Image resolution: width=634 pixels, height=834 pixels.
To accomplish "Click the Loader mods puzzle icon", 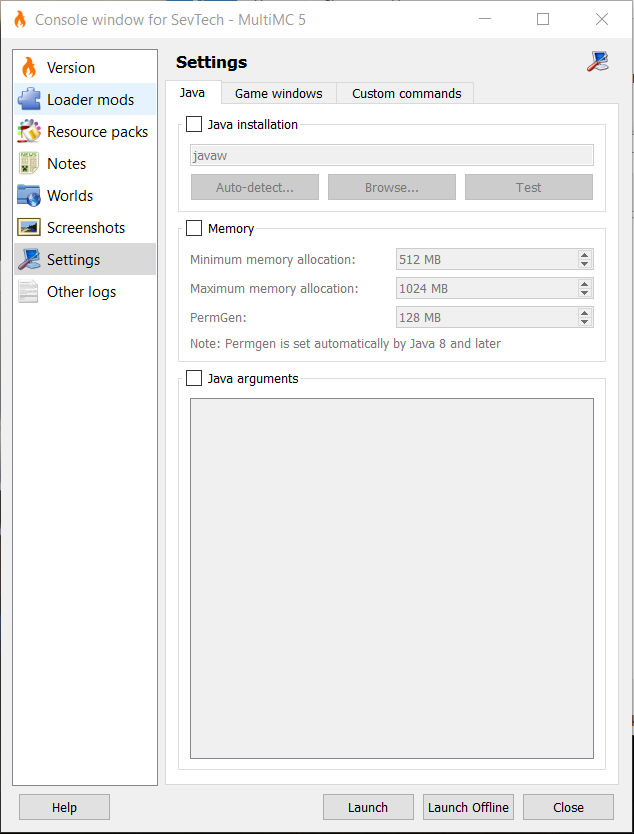I will tap(29, 99).
